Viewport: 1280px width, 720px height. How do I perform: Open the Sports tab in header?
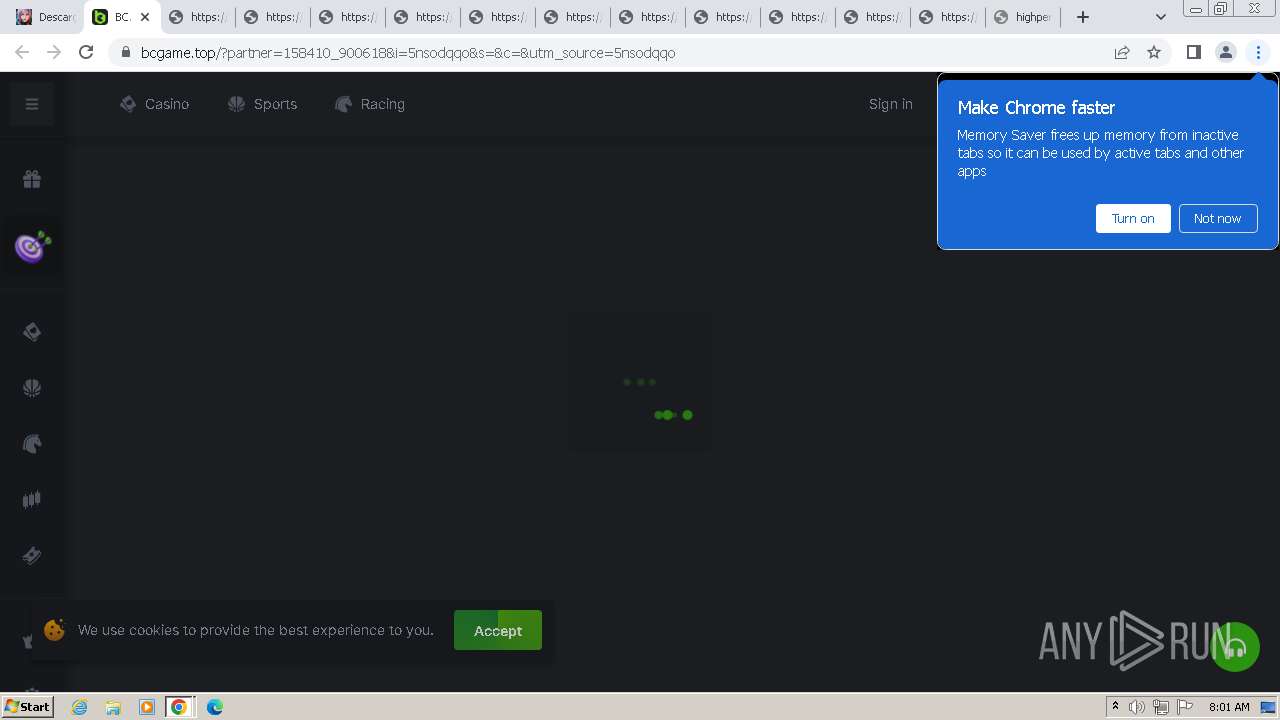click(x=263, y=104)
